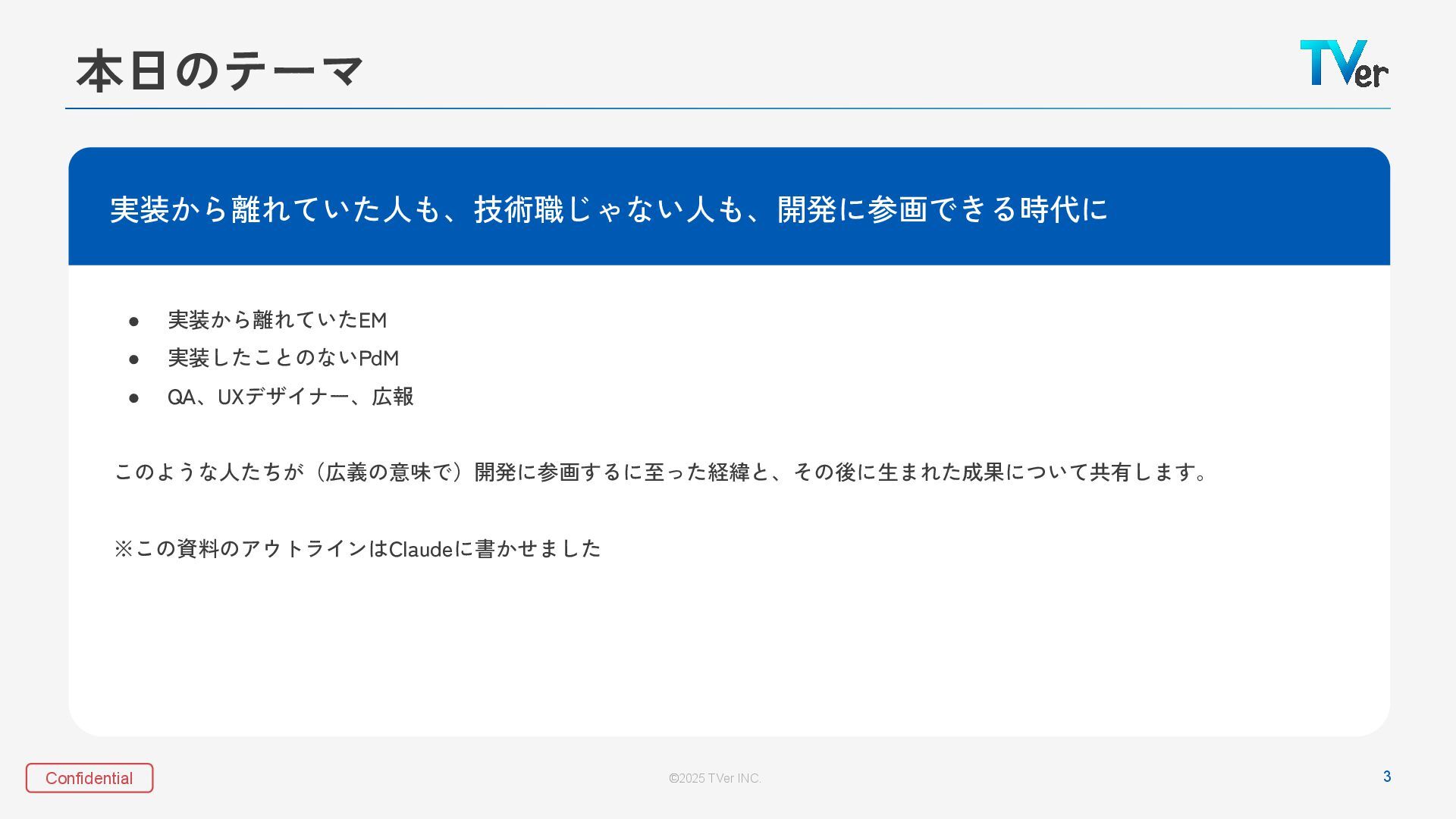Click the bullet QA、UXデザイナー、広報
Viewport: 1456px width, 819px height.
(x=290, y=397)
